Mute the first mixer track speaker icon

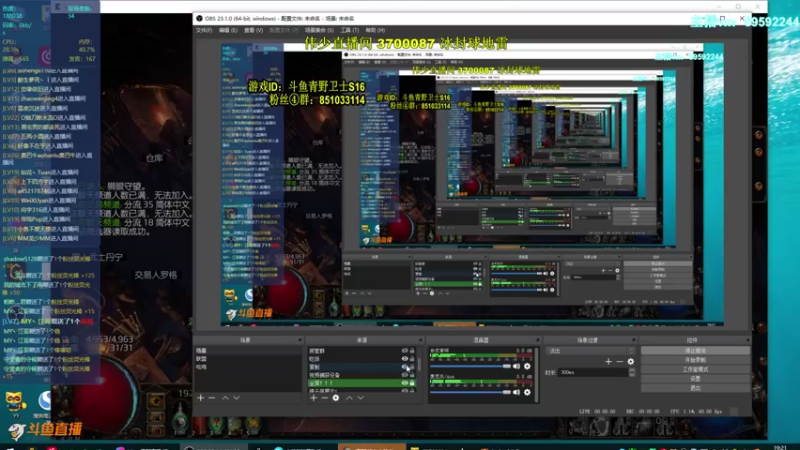point(516,366)
